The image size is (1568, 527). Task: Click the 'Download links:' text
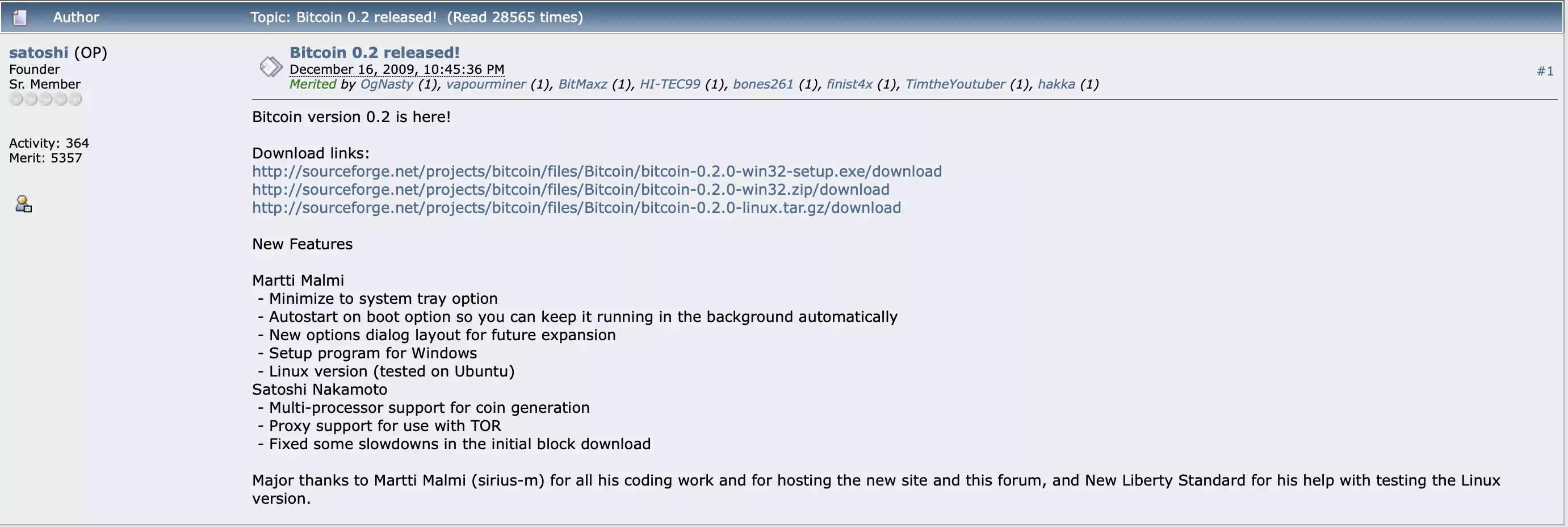point(311,153)
